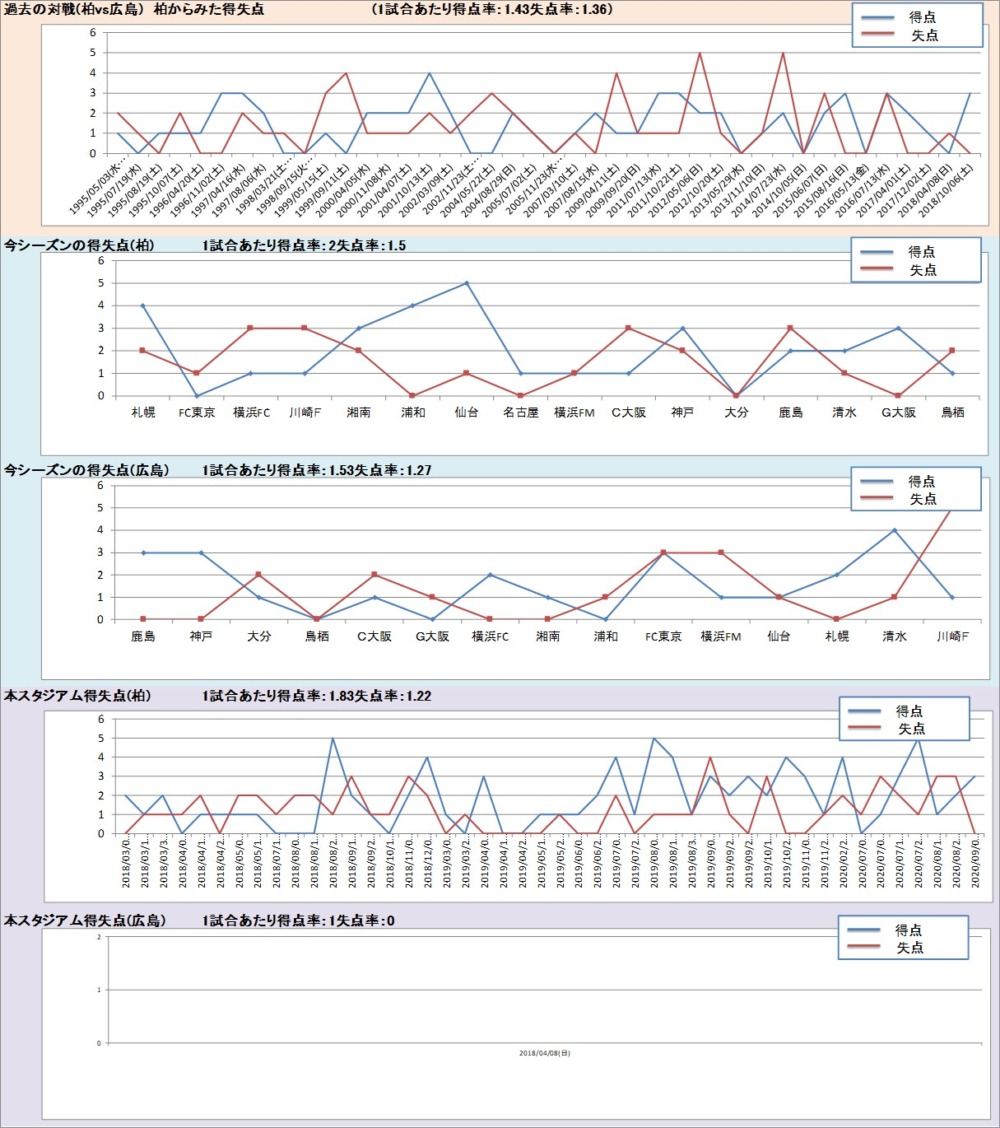Click the blue 仙台 data point in the Kashiwa season chart
Image resolution: width=1000 pixels, height=1128 pixels.
tap(466, 283)
